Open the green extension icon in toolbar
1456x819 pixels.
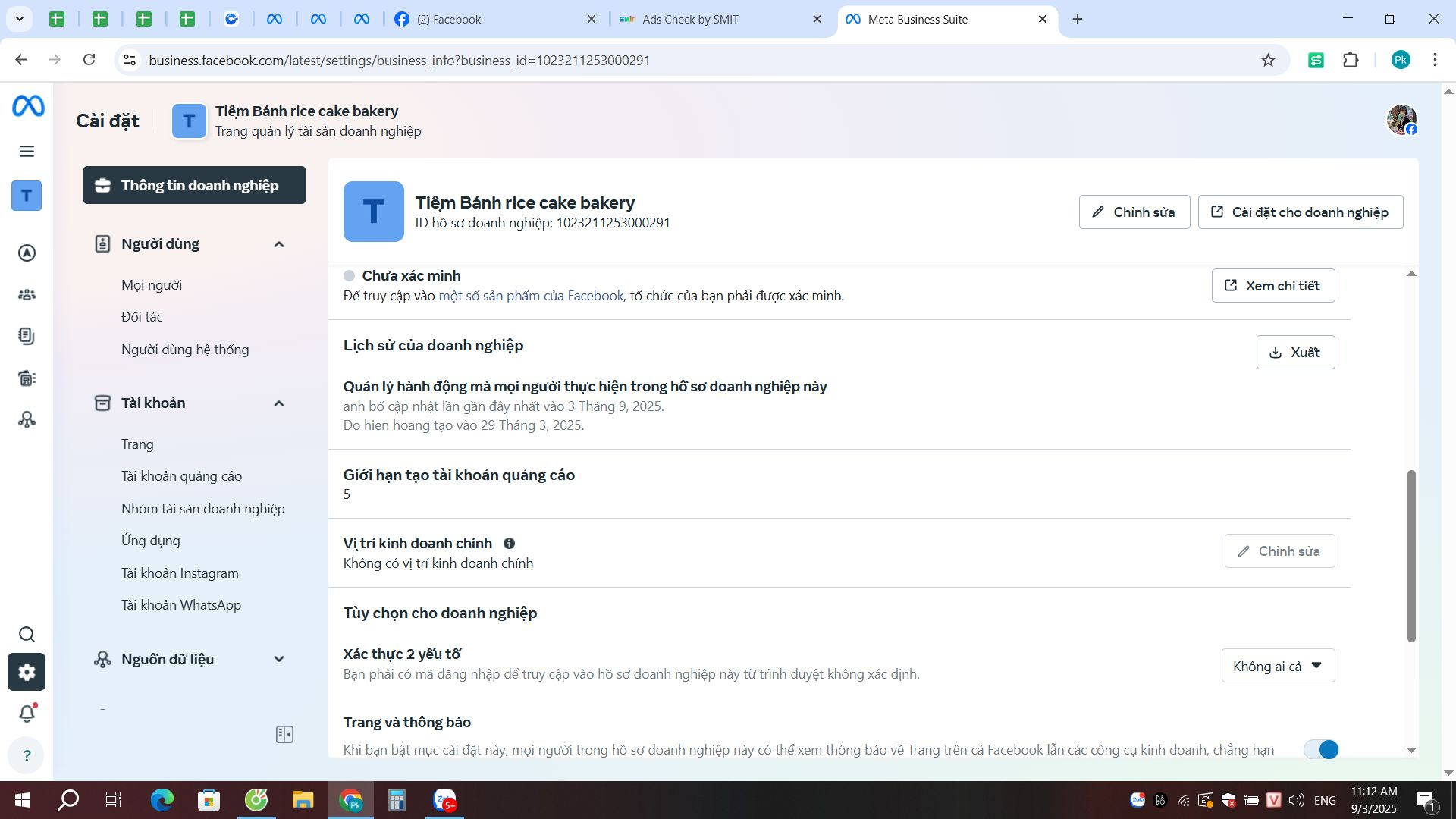click(x=1316, y=60)
